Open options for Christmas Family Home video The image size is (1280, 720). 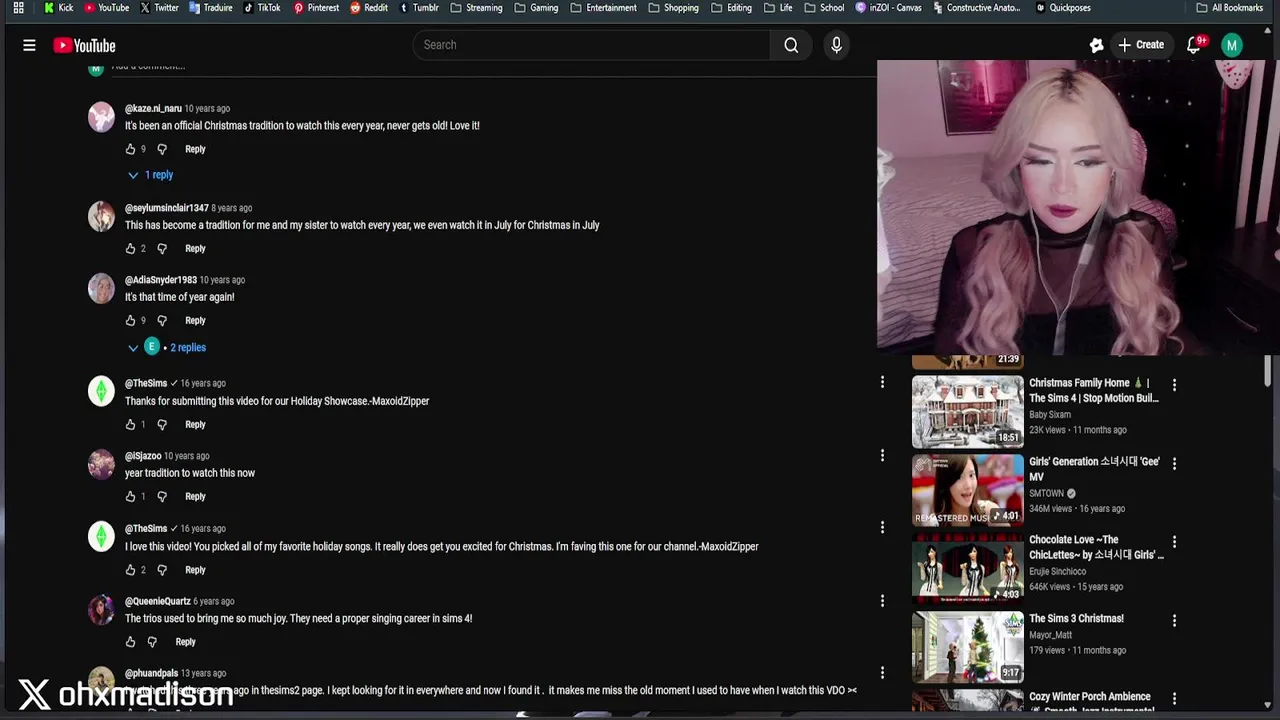[1174, 385]
